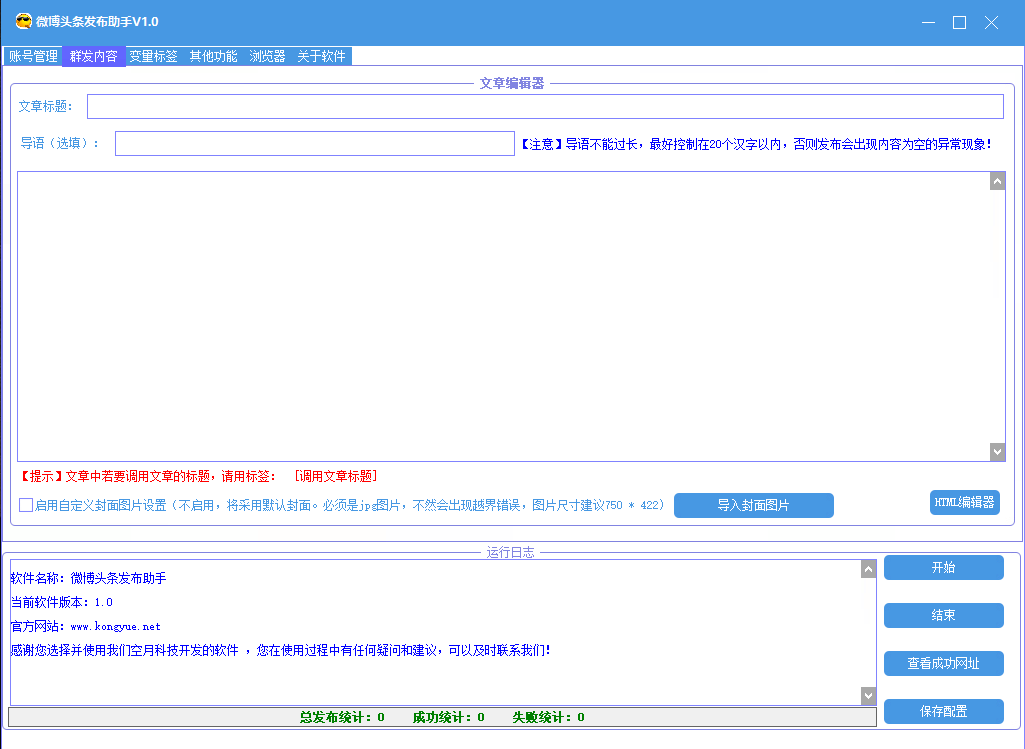Stop the task with the 结束 button
Image resolution: width=1025 pixels, height=749 pixels.
click(944, 616)
